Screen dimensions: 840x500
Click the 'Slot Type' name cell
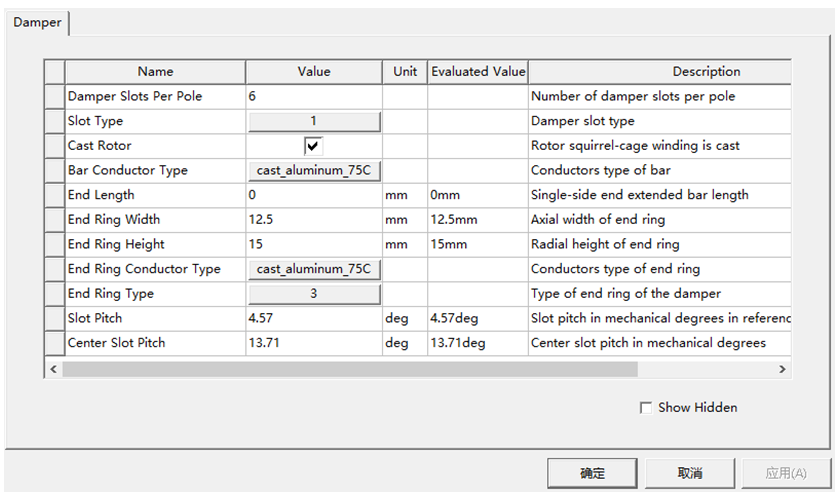[x=155, y=121]
